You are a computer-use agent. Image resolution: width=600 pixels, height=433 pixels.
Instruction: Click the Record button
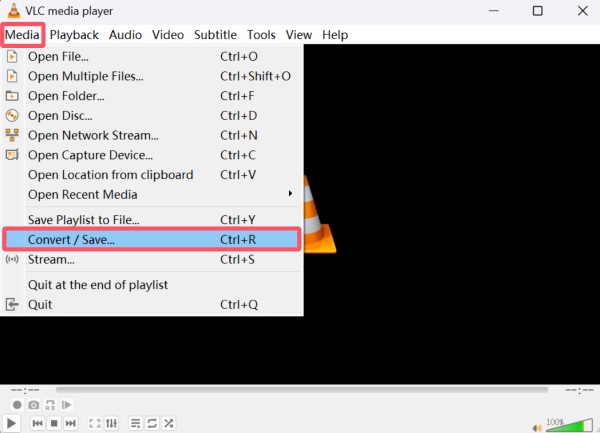coord(16,405)
